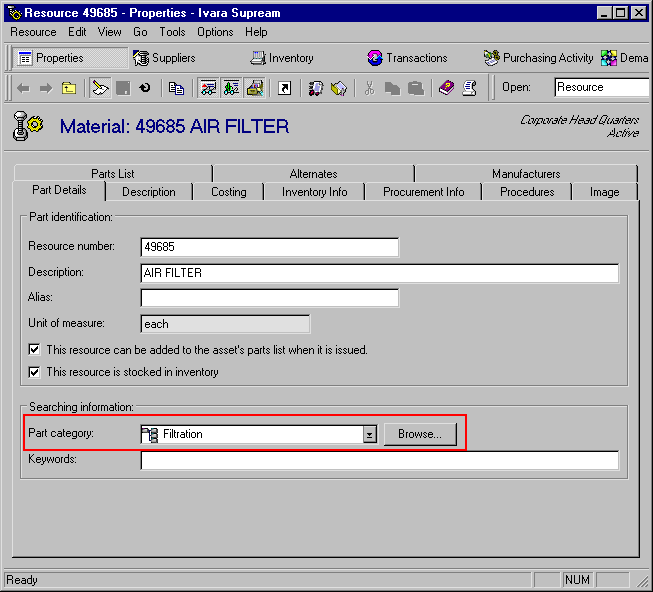Switch to the Procurement Info tab
The height and width of the screenshot is (592, 653).
(x=424, y=192)
